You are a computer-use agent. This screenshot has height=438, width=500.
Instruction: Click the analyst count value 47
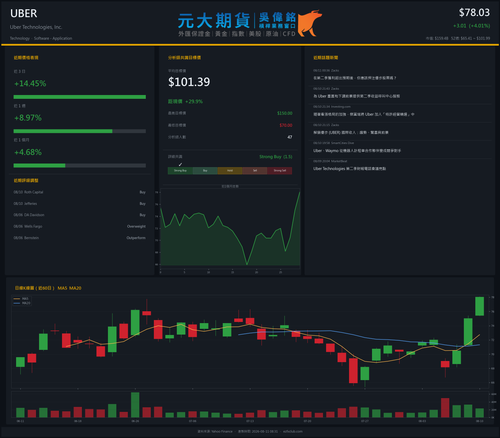(290, 137)
